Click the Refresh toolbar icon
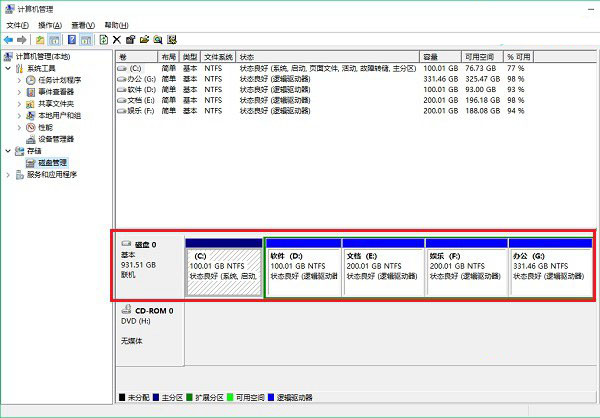This screenshot has width=600, height=418. click(103, 40)
